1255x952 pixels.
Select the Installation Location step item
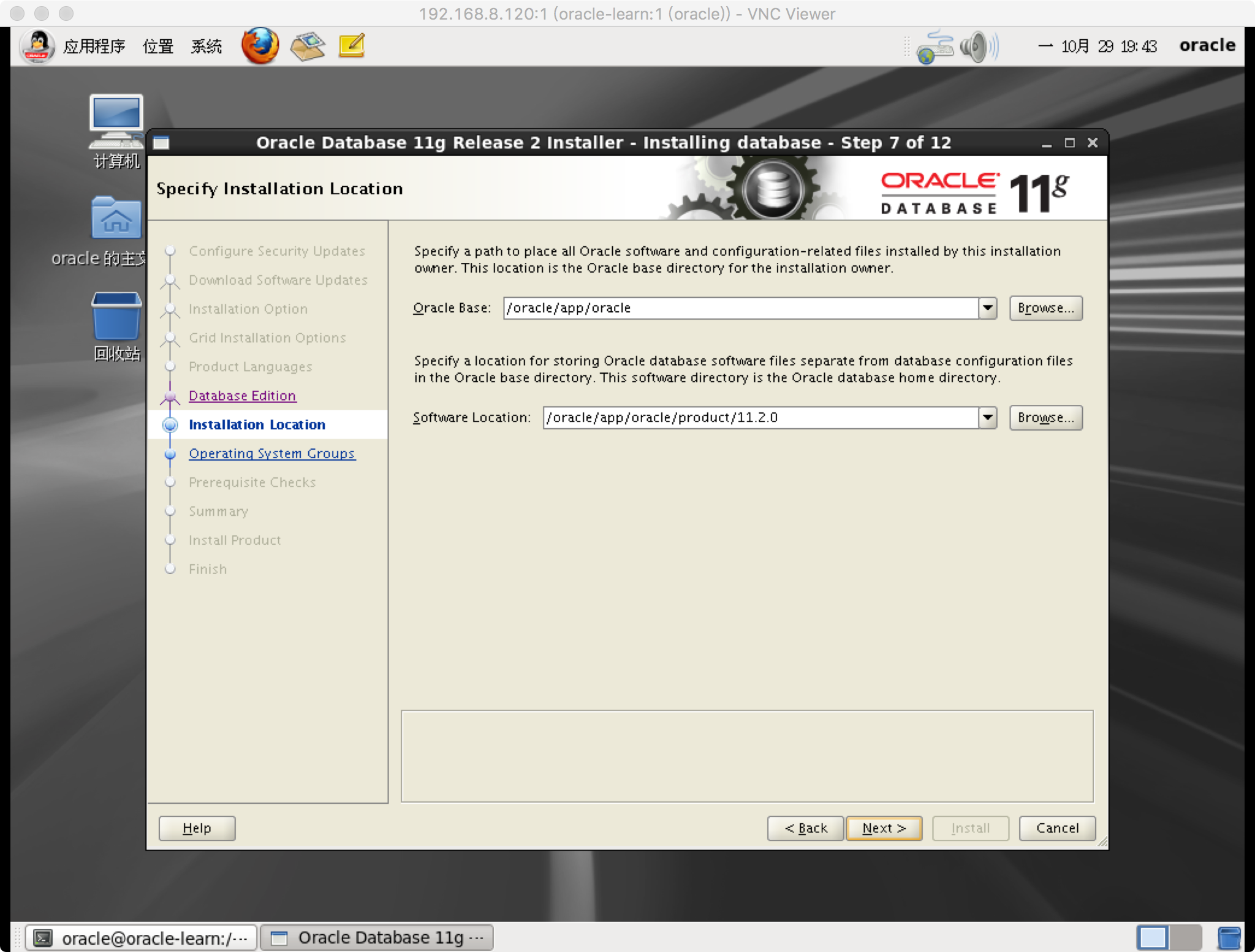pos(258,424)
